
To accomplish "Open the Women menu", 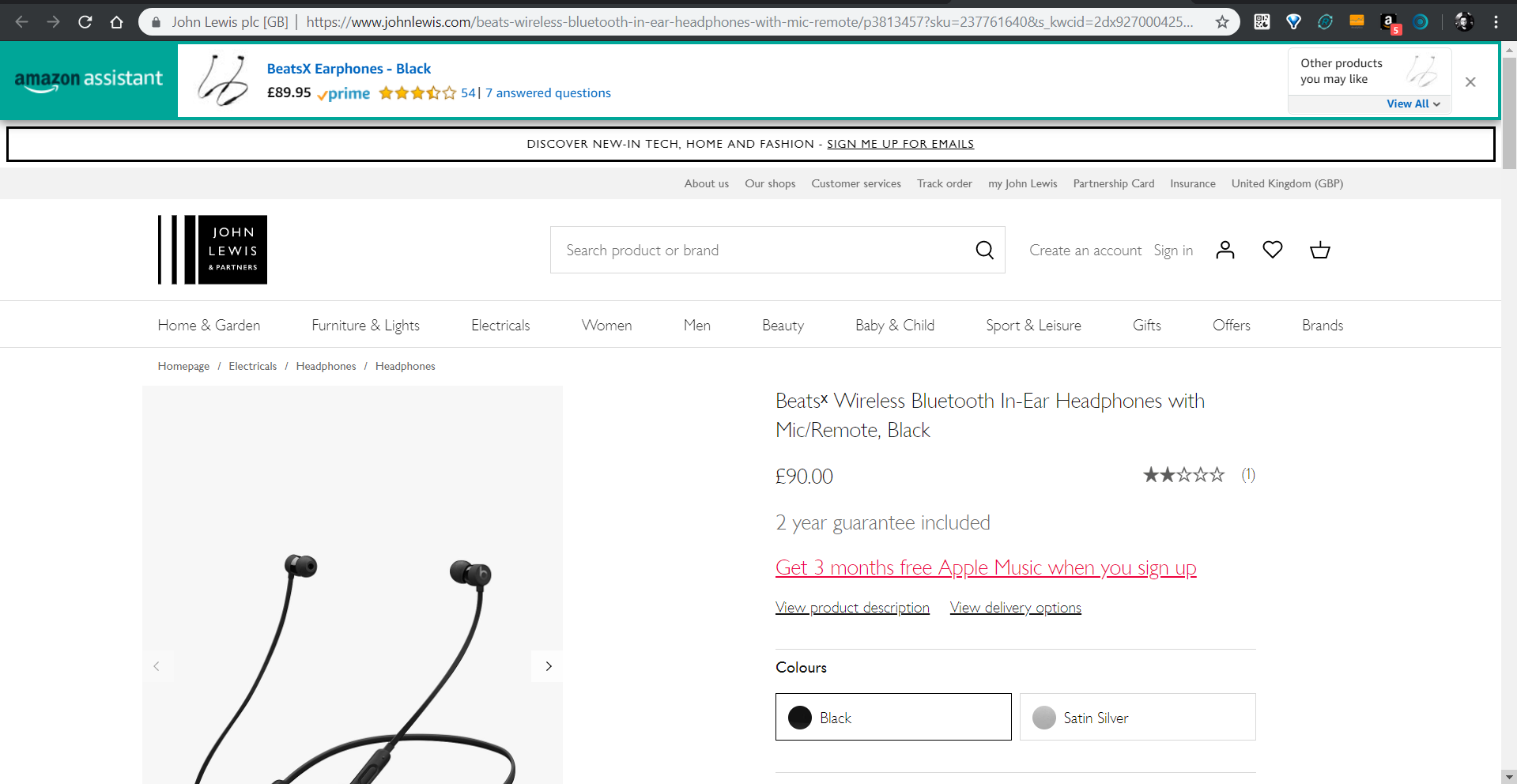I will tap(607, 325).
